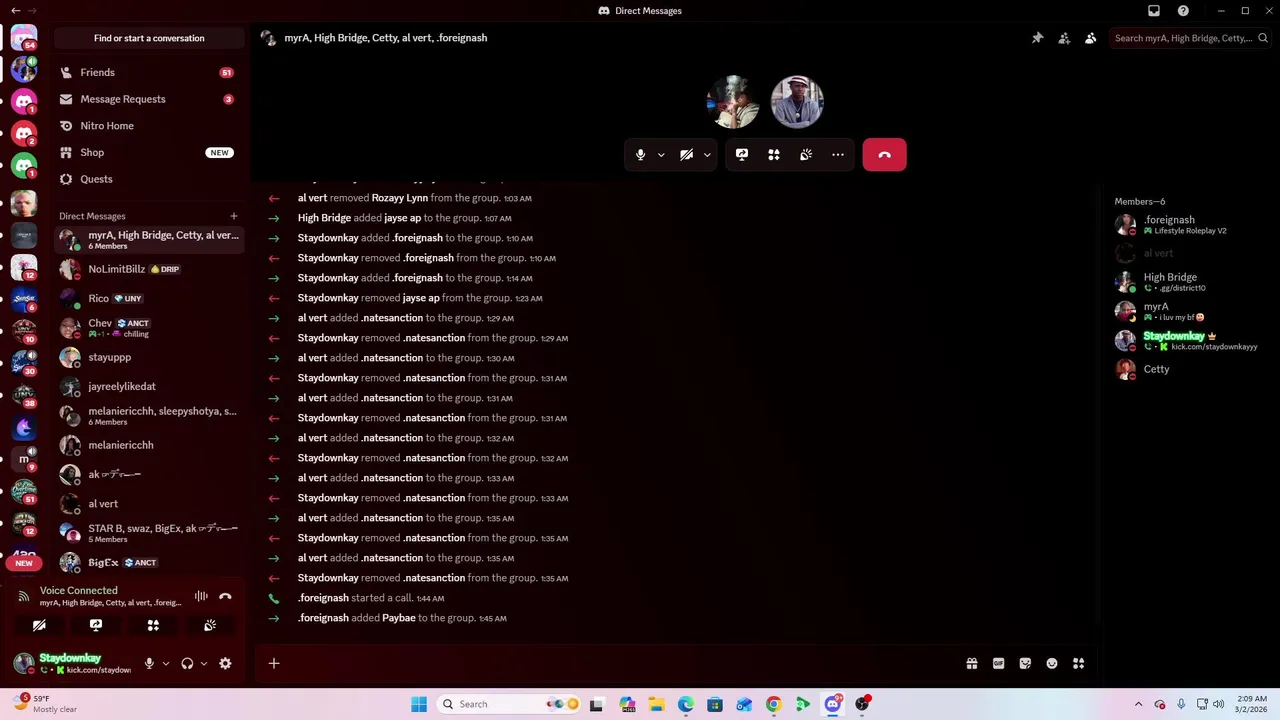This screenshot has height=720, width=1280.
Task: Click Rozayy Lynn name in system message
Action: click(x=399, y=198)
